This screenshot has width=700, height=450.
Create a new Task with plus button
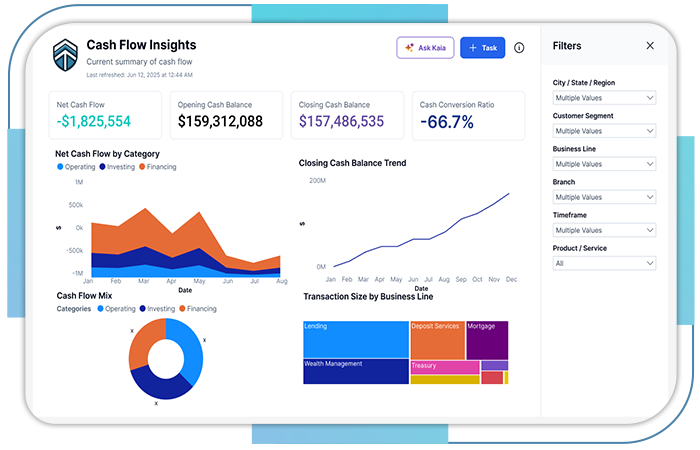[483, 48]
